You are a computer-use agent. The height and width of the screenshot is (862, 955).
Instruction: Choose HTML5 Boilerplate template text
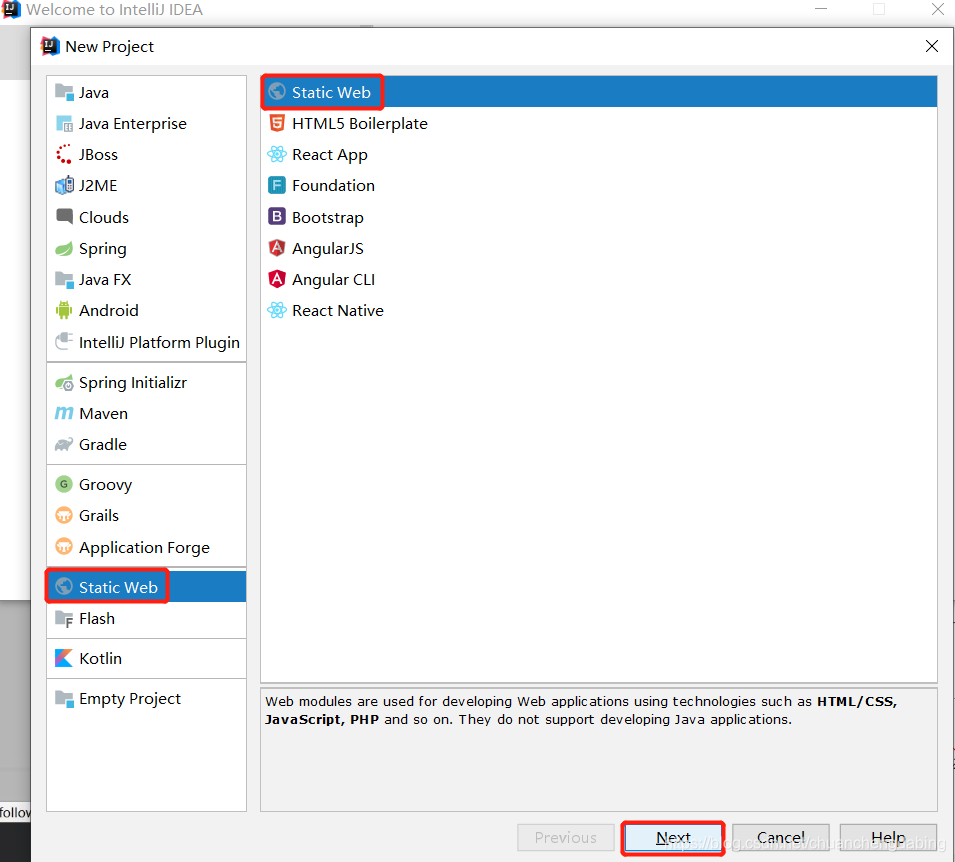coord(360,124)
